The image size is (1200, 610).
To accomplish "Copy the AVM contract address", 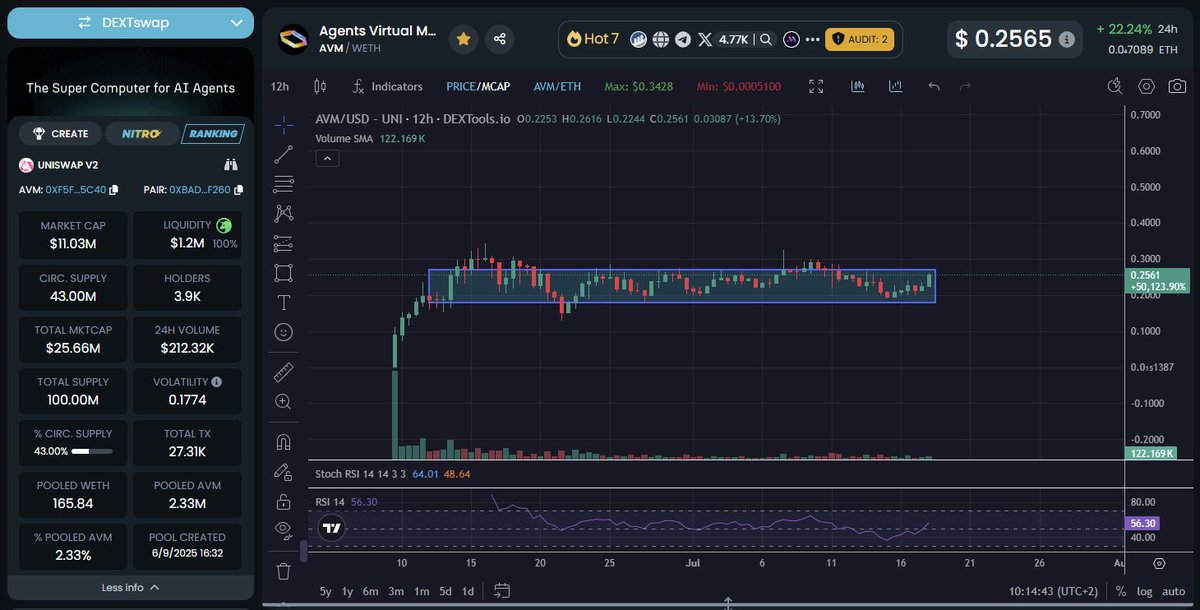I will 113,189.
